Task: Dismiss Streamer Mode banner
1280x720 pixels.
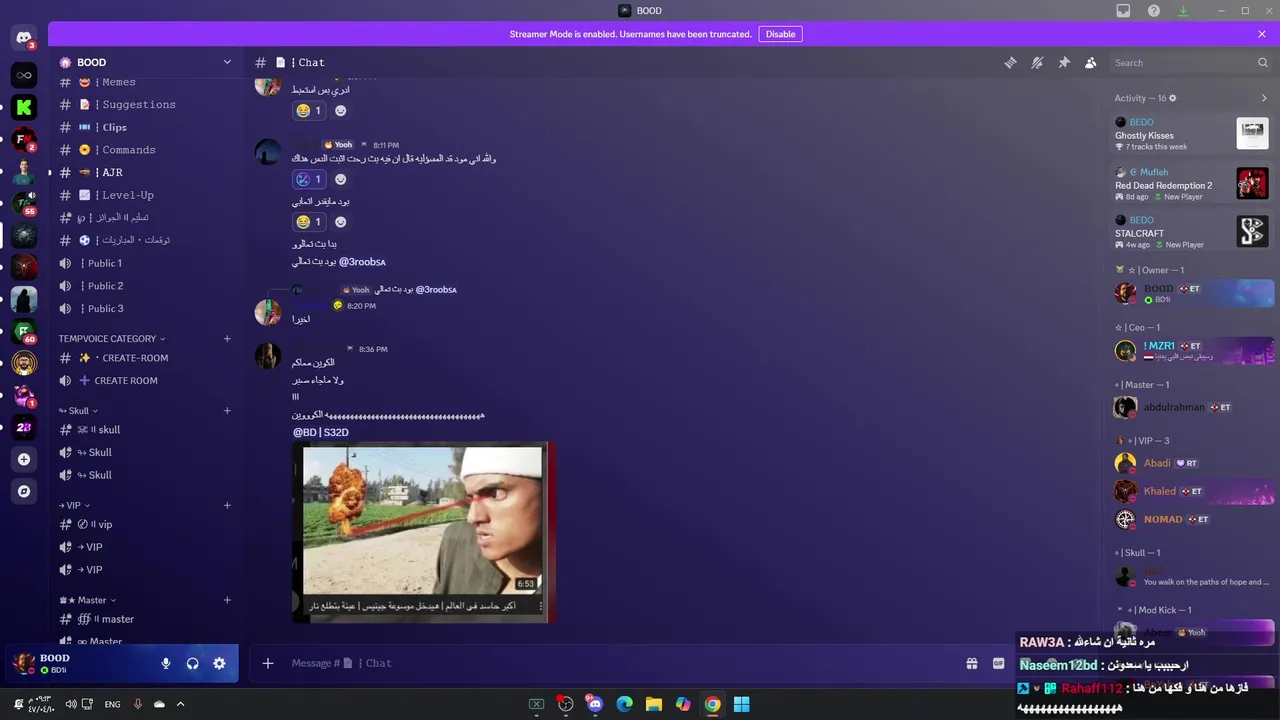Action: click(x=1262, y=34)
